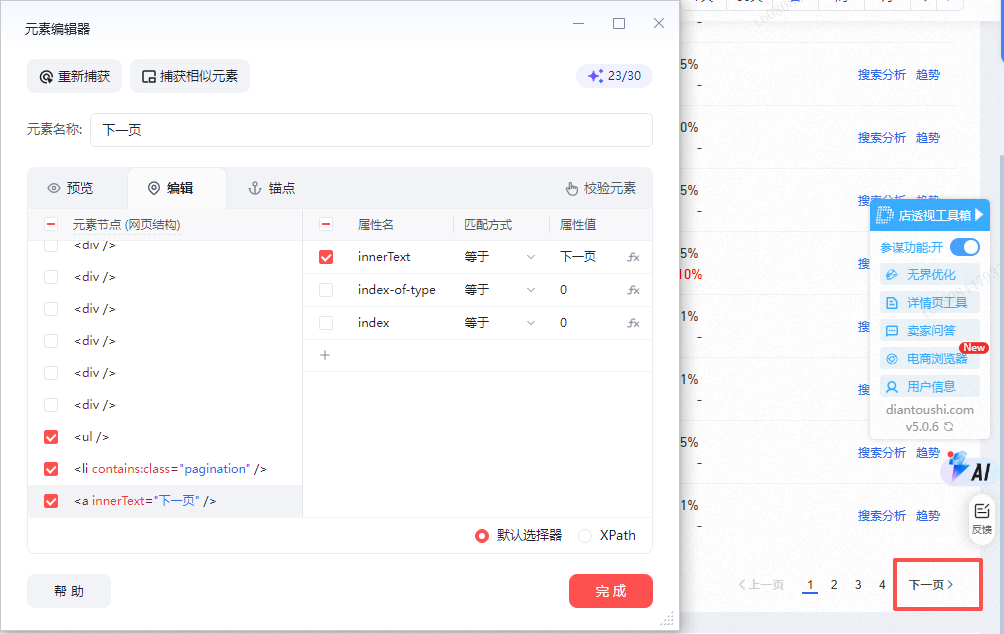
Task: Edit the 元素名称 input field
Action: coord(371,130)
